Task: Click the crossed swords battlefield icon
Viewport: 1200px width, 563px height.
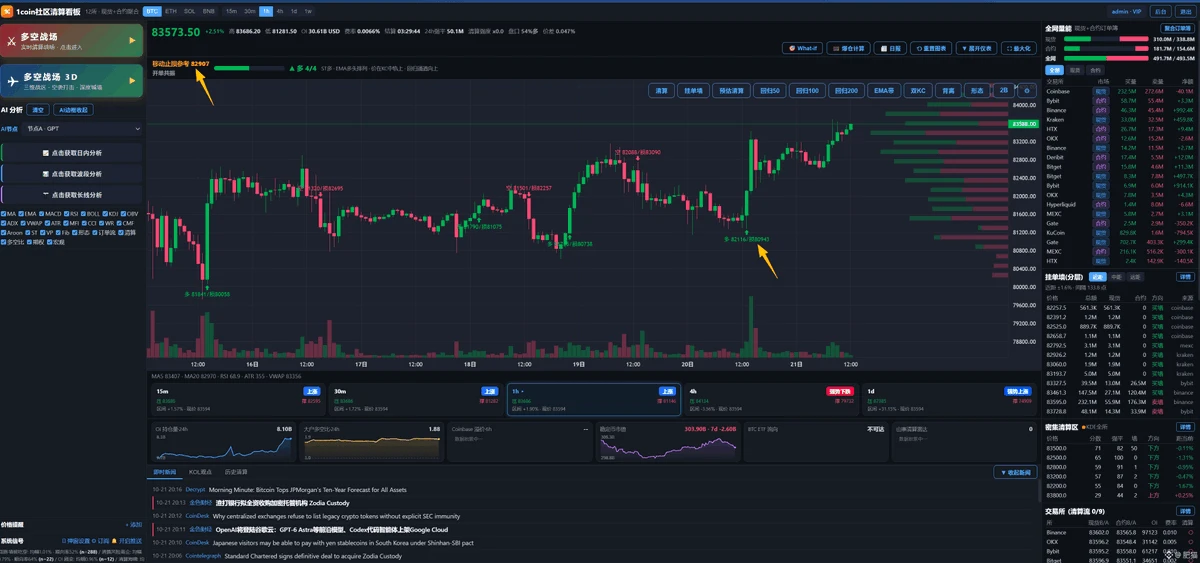Action: click(x=11, y=41)
